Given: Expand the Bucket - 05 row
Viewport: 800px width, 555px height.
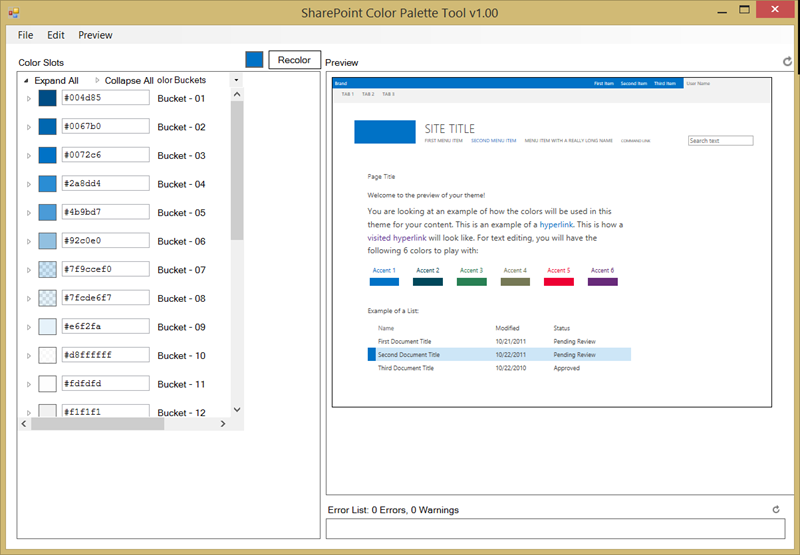Looking at the screenshot, I should 29,213.
